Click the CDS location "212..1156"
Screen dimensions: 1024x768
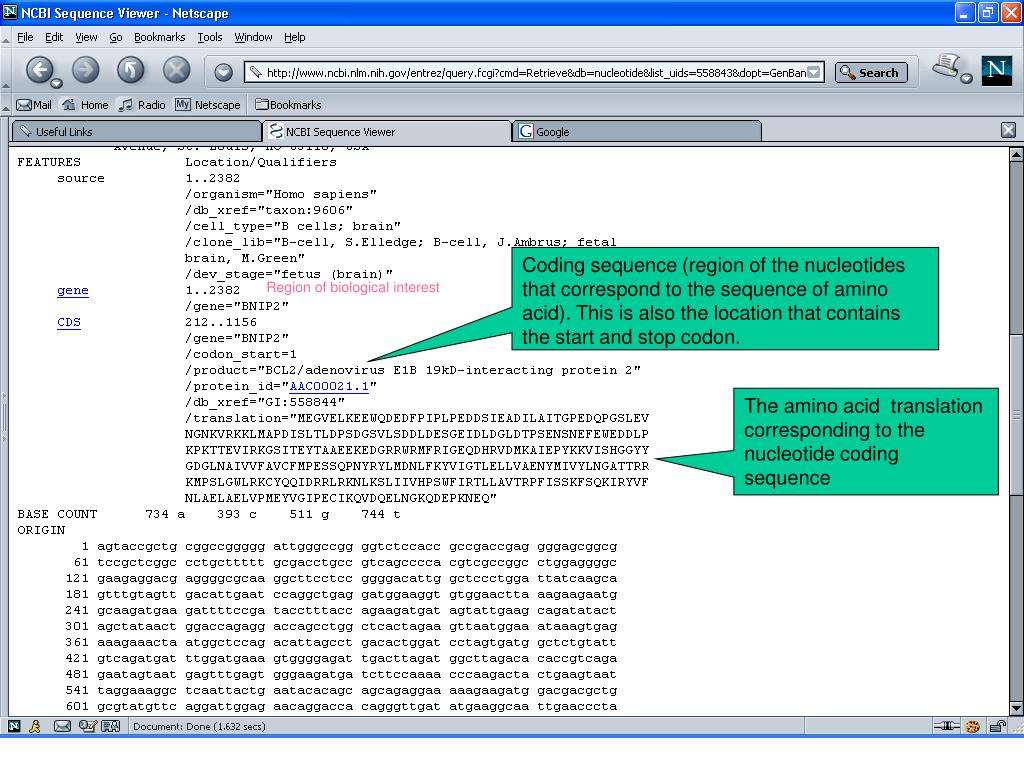[x=221, y=323]
